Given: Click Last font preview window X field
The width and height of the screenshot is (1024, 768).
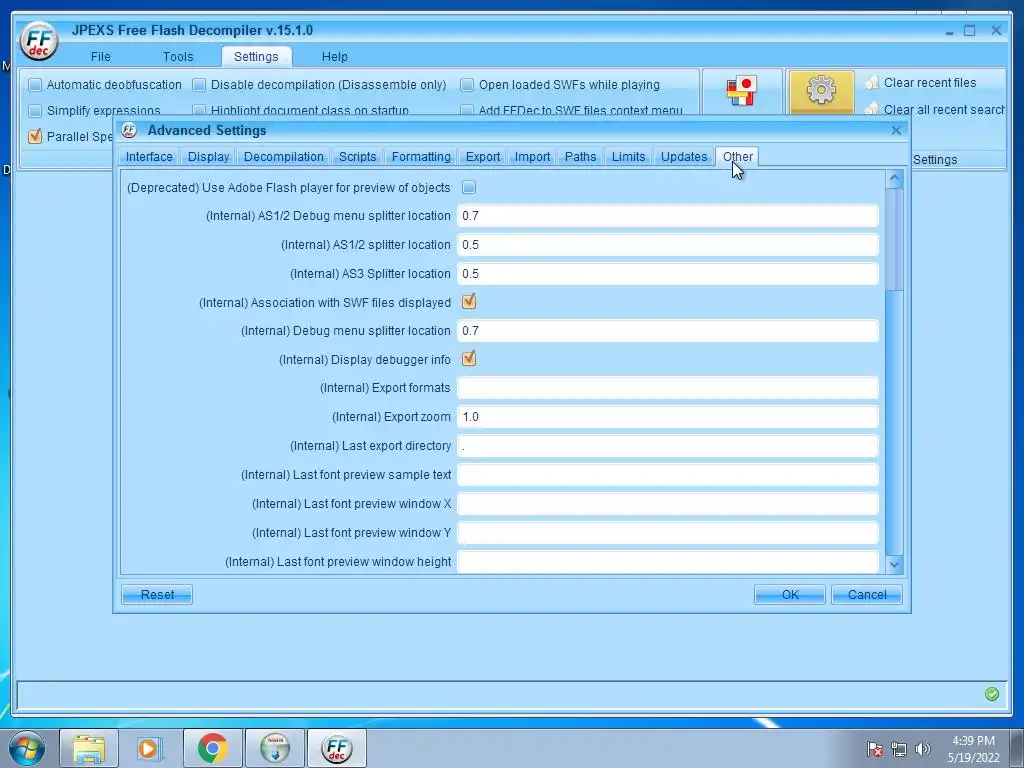Looking at the screenshot, I should click(667, 504).
